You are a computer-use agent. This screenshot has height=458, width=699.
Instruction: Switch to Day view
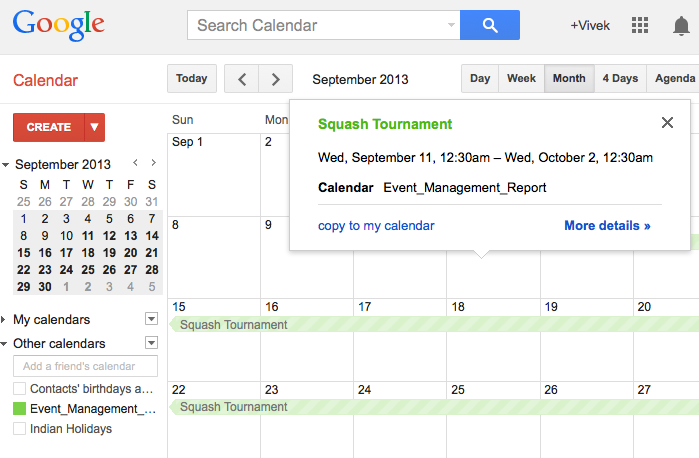tap(480, 79)
